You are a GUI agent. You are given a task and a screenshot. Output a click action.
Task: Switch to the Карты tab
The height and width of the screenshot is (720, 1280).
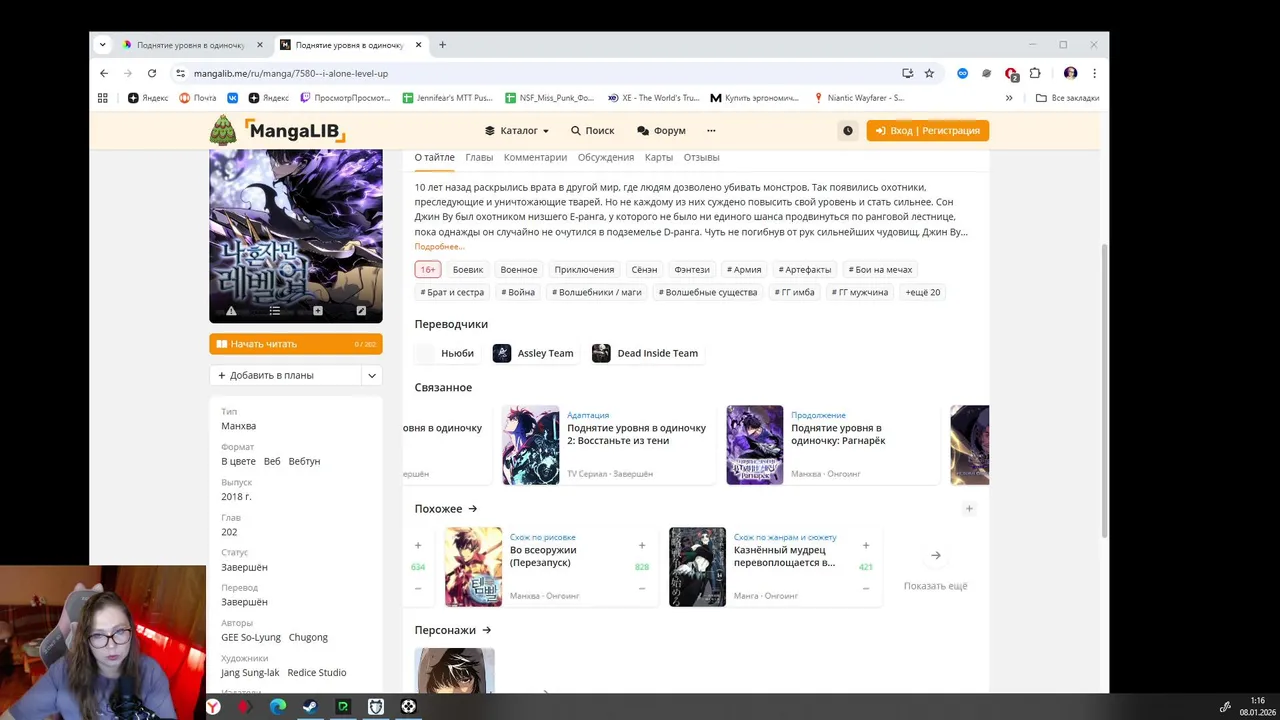[659, 157]
